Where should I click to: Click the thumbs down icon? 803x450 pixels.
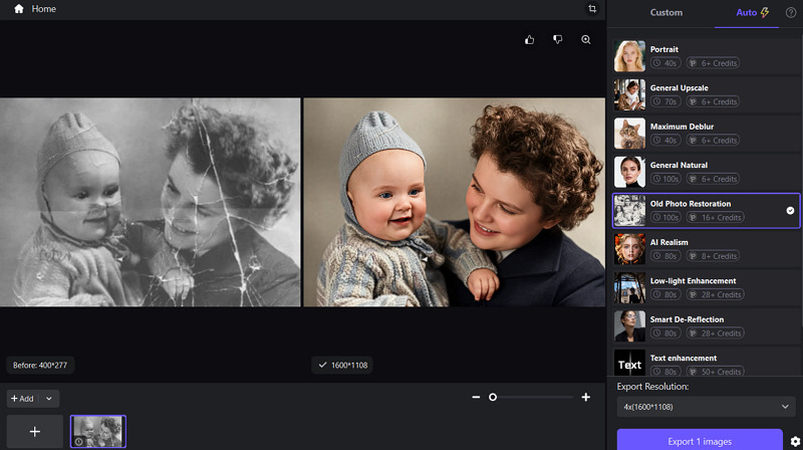(558, 40)
